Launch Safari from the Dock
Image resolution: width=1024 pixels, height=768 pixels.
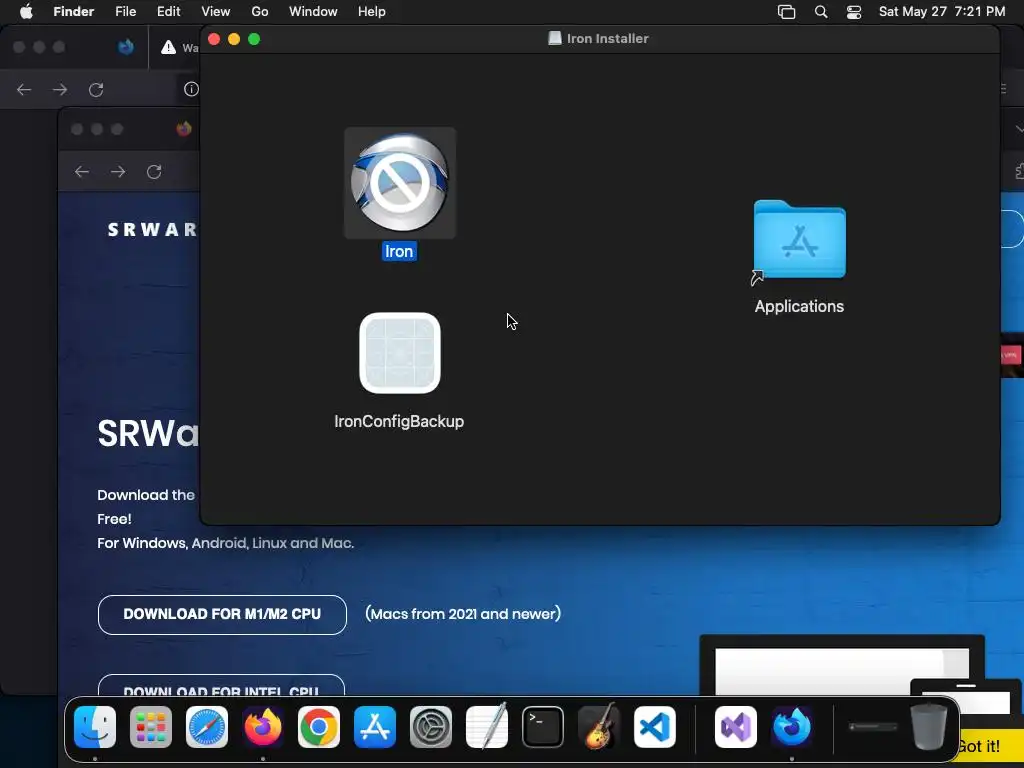click(207, 727)
